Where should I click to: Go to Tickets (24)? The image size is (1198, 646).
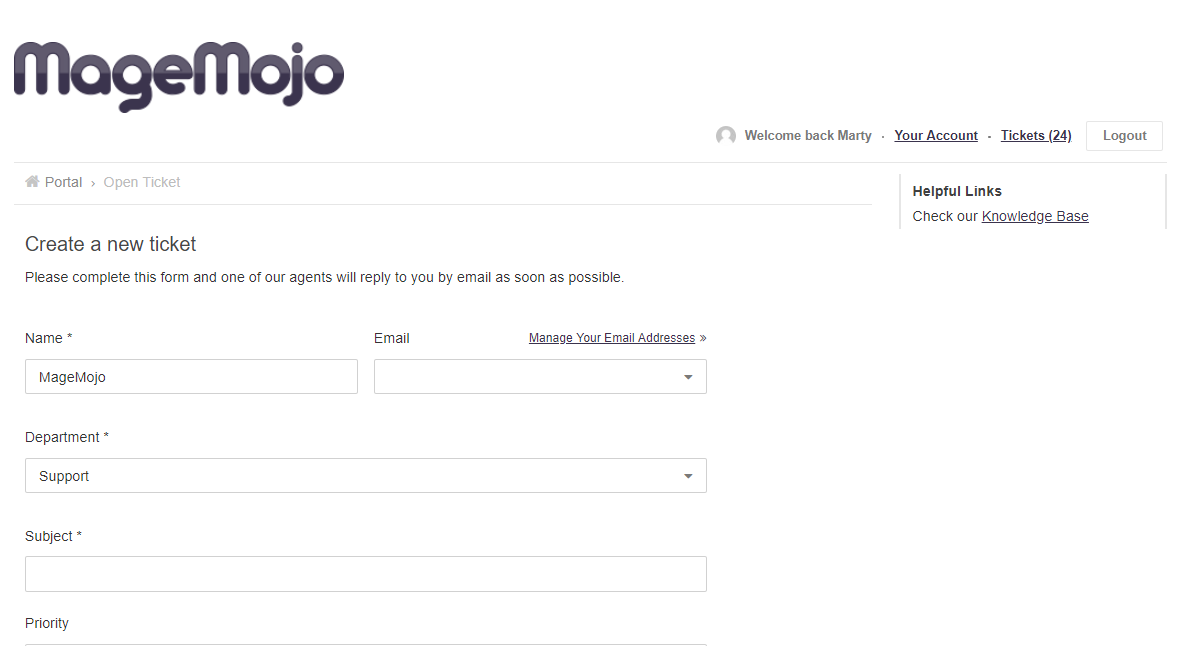(1036, 135)
